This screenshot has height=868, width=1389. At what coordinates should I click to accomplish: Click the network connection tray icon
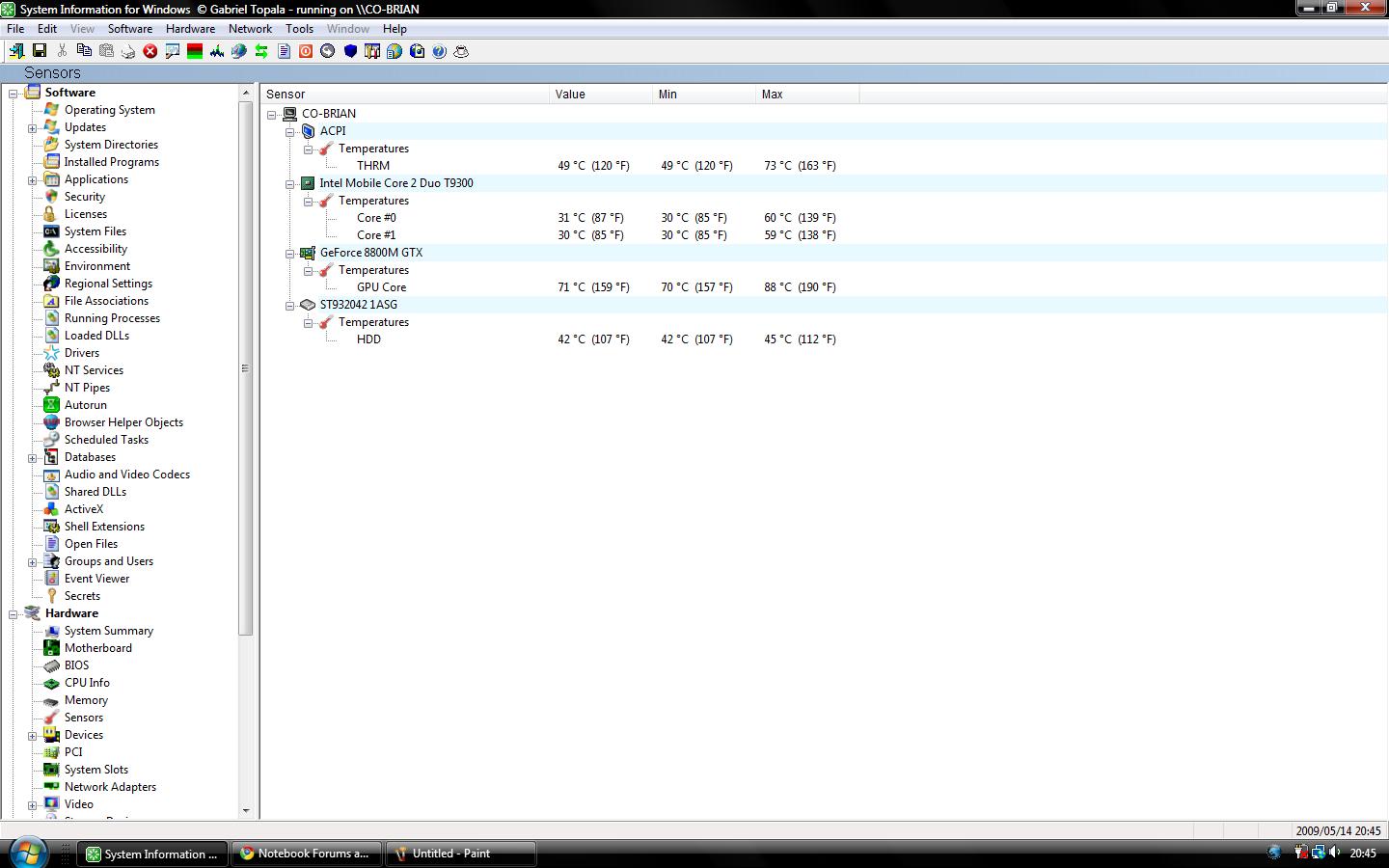pyautogui.click(x=1318, y=853)
